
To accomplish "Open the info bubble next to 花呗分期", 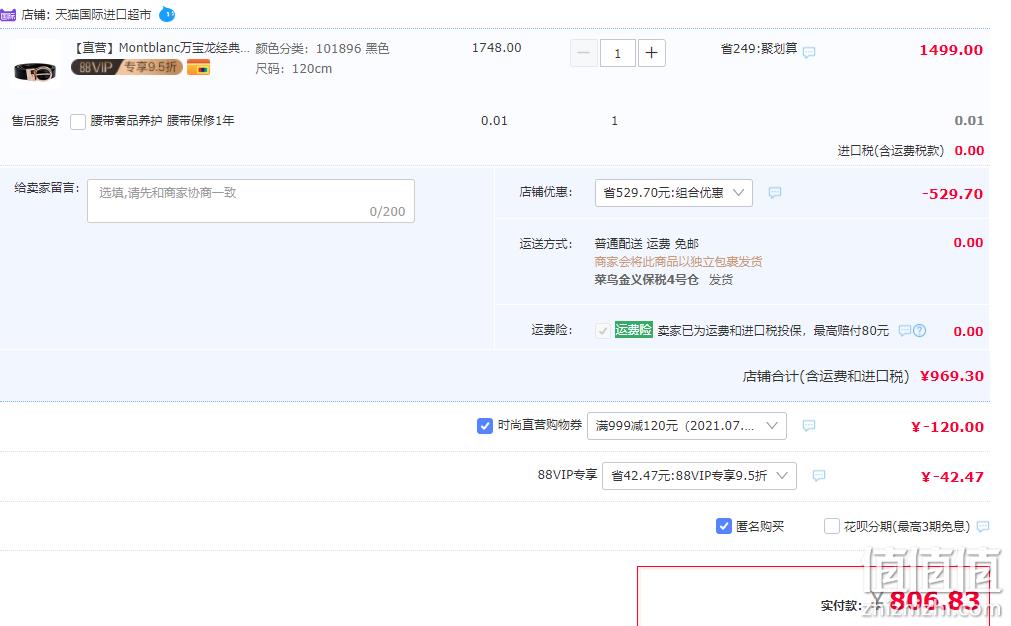I will point(983,527).
